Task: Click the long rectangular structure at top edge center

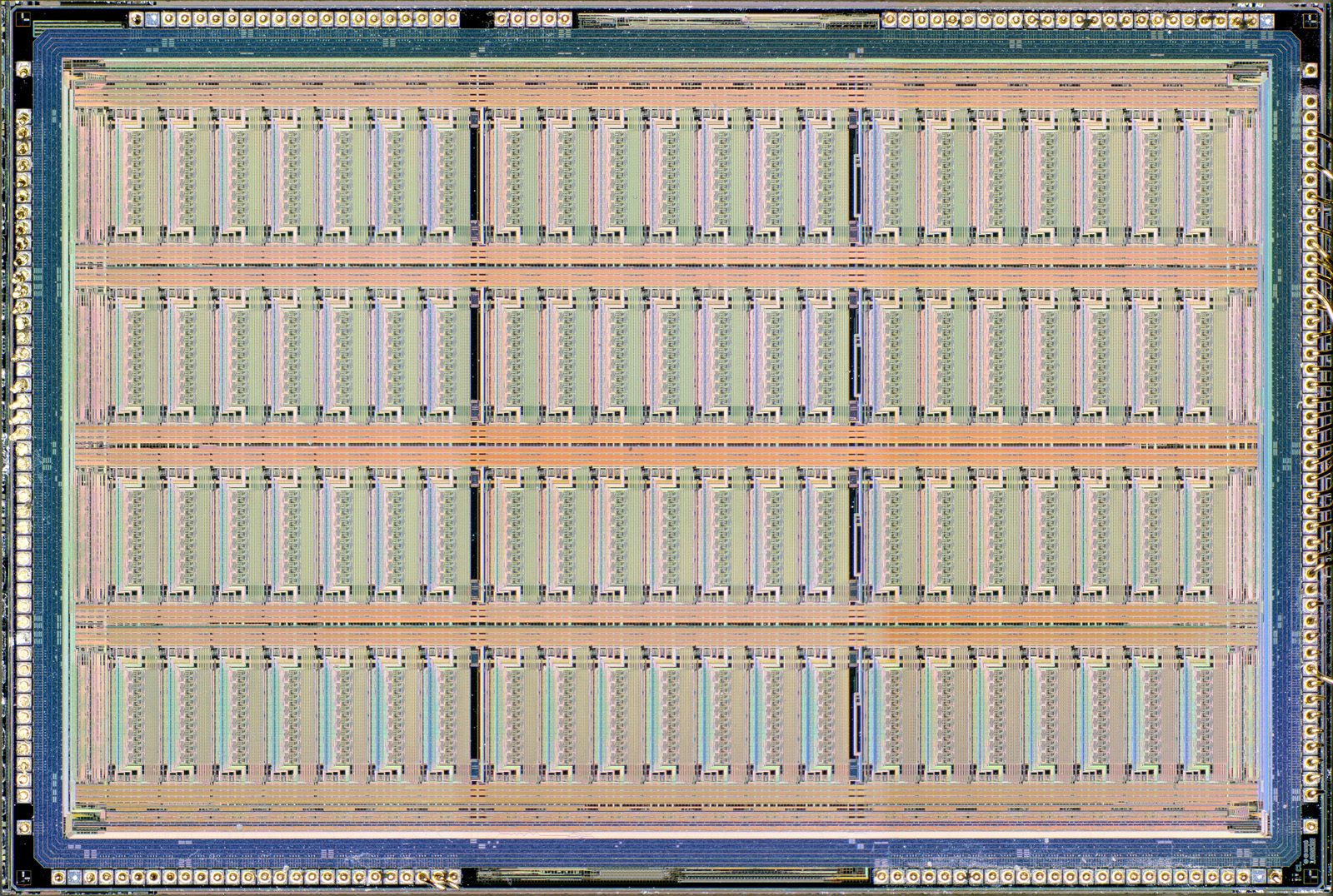Action: [729, 20]
